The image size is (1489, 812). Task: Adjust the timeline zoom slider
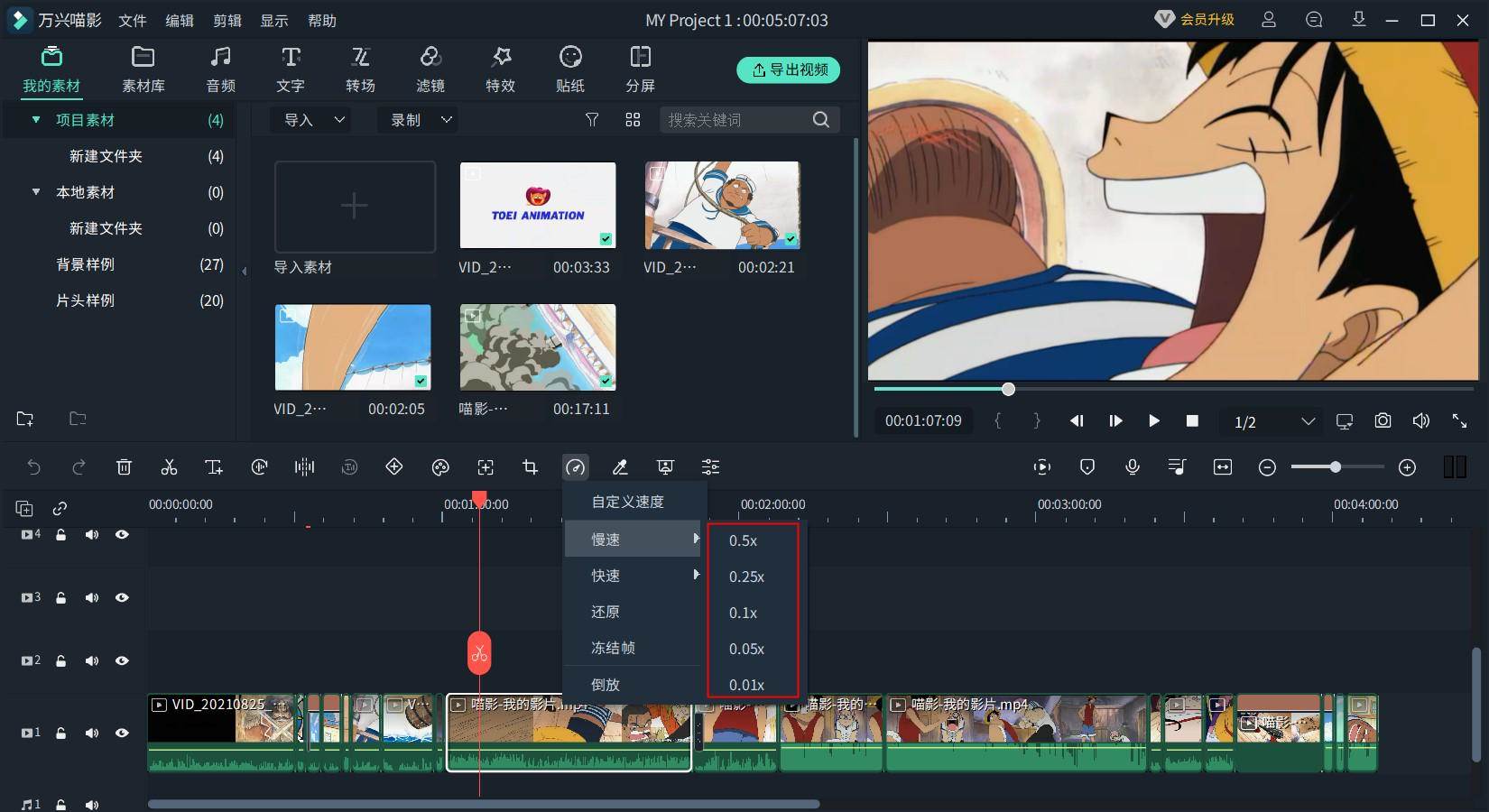pyautogui.click(x=1335, y=466)
